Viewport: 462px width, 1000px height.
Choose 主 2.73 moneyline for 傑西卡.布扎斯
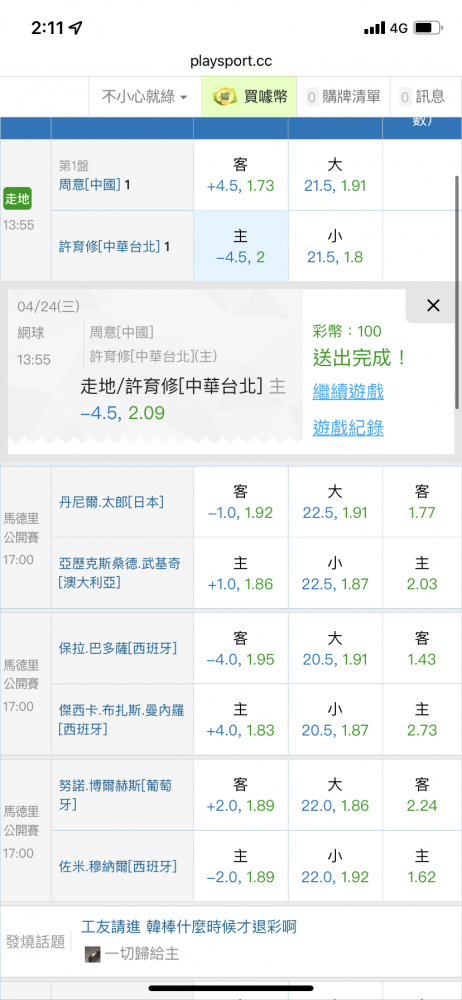click(422, 720)
